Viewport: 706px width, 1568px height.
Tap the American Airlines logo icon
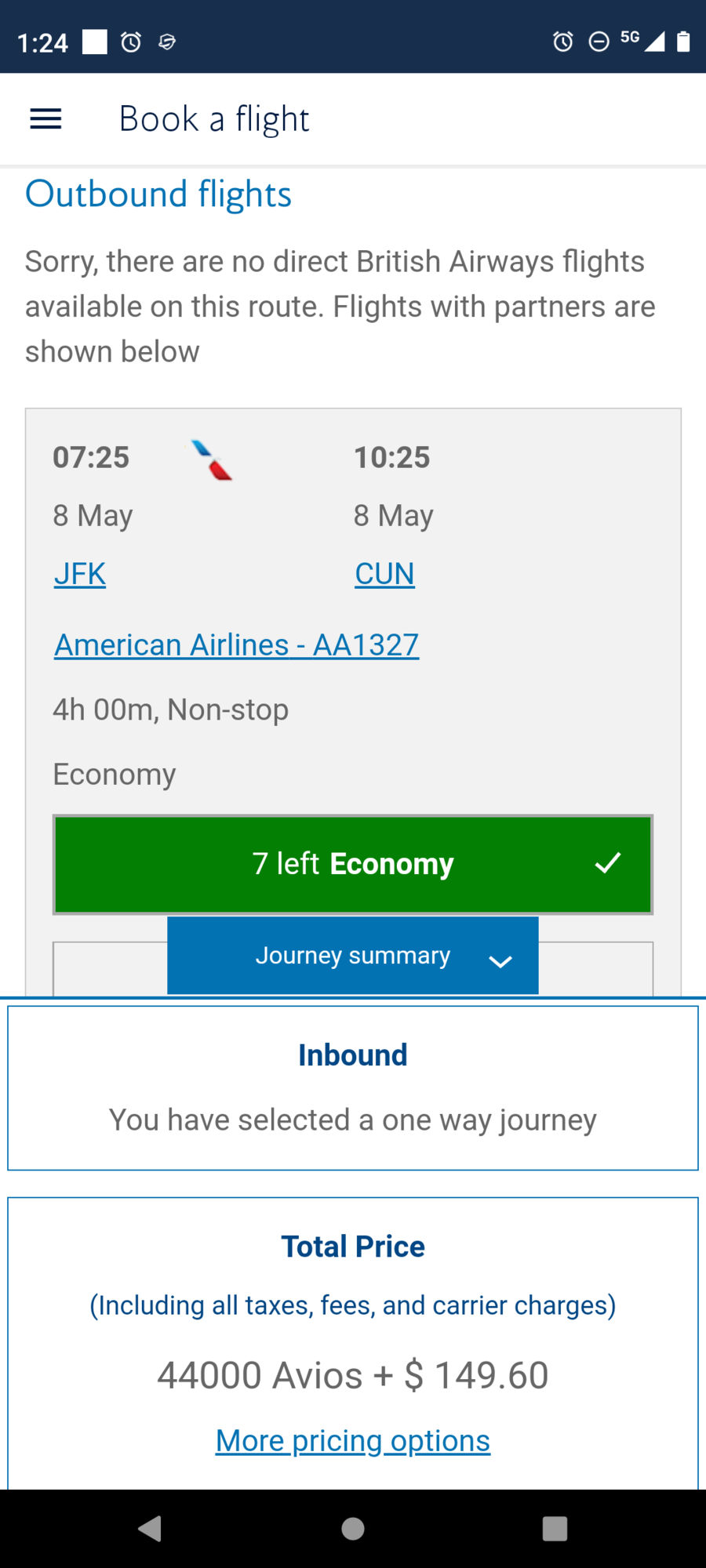tap(212, 459)
